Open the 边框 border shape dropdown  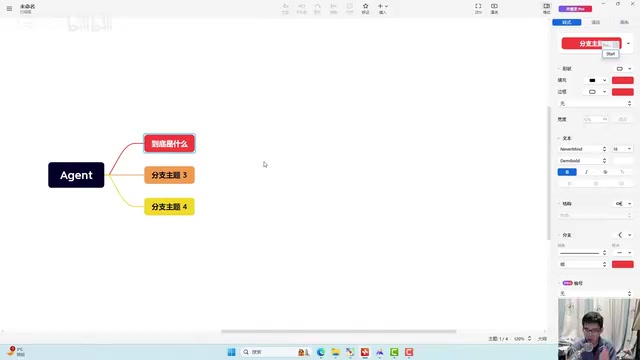coord(597,92)
